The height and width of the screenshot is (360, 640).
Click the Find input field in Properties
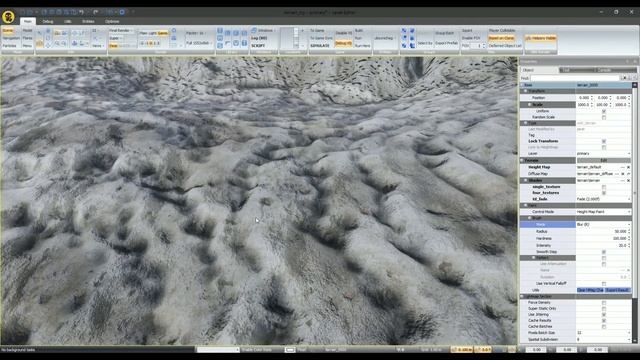pyautogui.click(x=575, y=78)
